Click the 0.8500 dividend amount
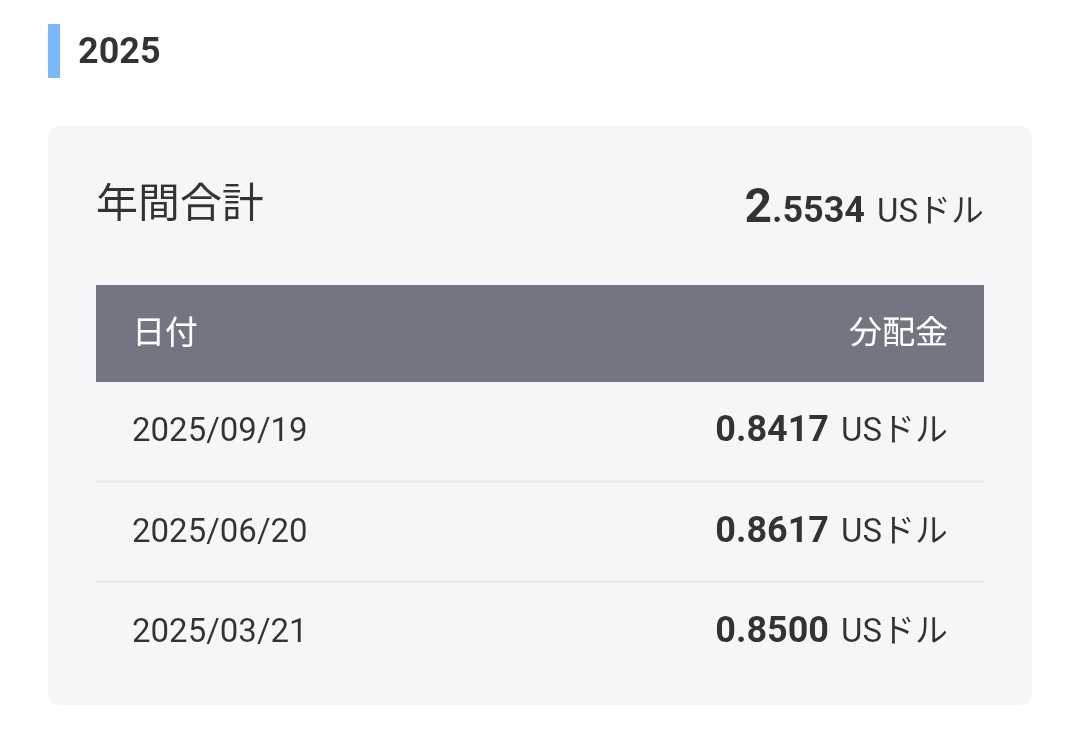Screen dimensions: 1079x743 point(772,630)
